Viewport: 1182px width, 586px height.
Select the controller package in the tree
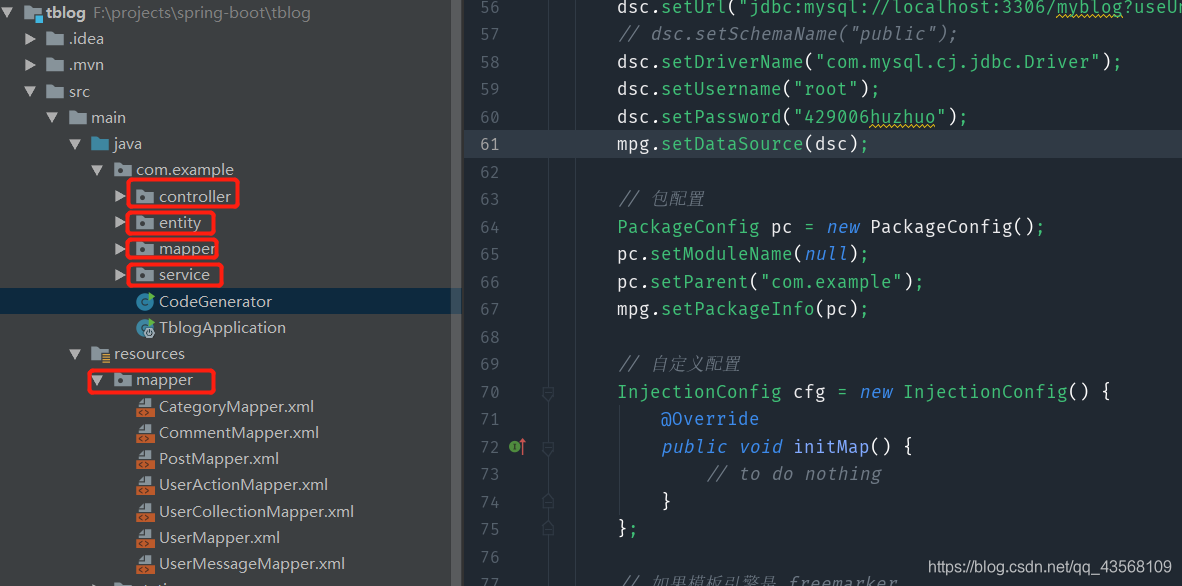[x=194, y=196]
